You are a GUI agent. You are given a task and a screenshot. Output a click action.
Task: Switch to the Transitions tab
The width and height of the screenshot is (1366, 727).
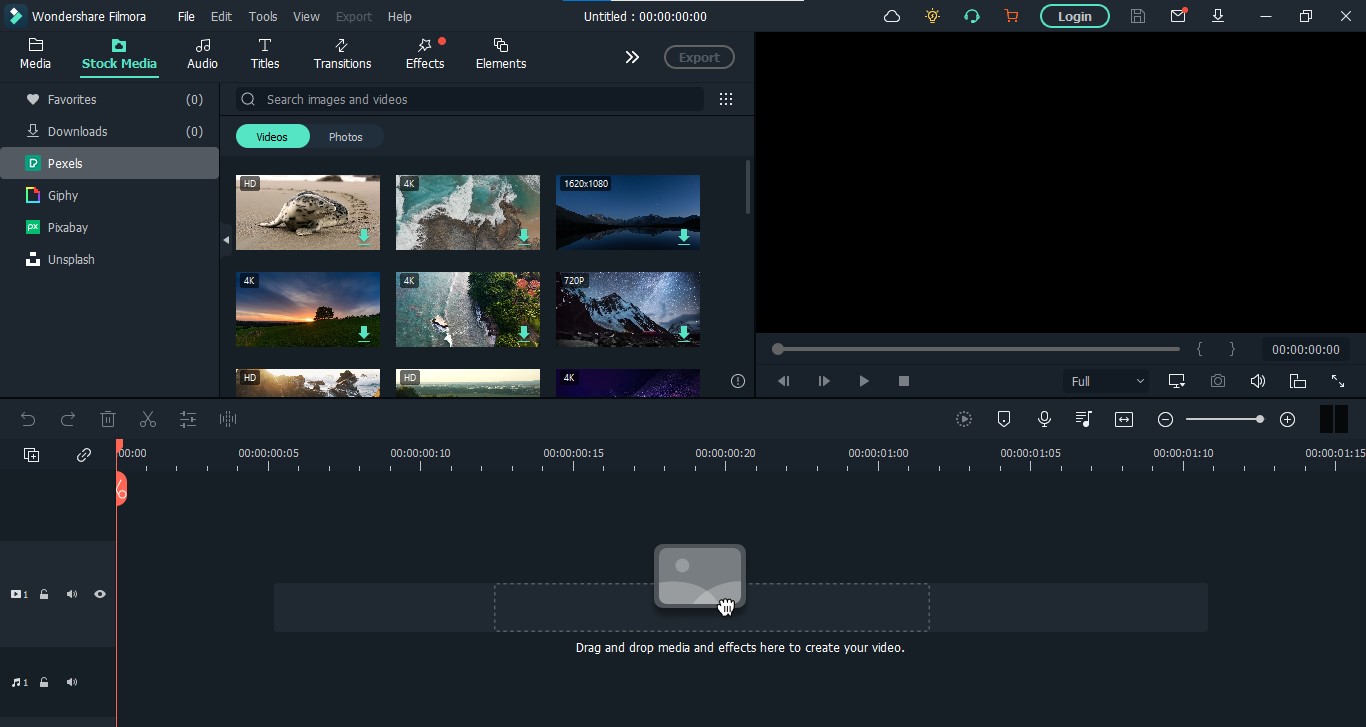342,54
